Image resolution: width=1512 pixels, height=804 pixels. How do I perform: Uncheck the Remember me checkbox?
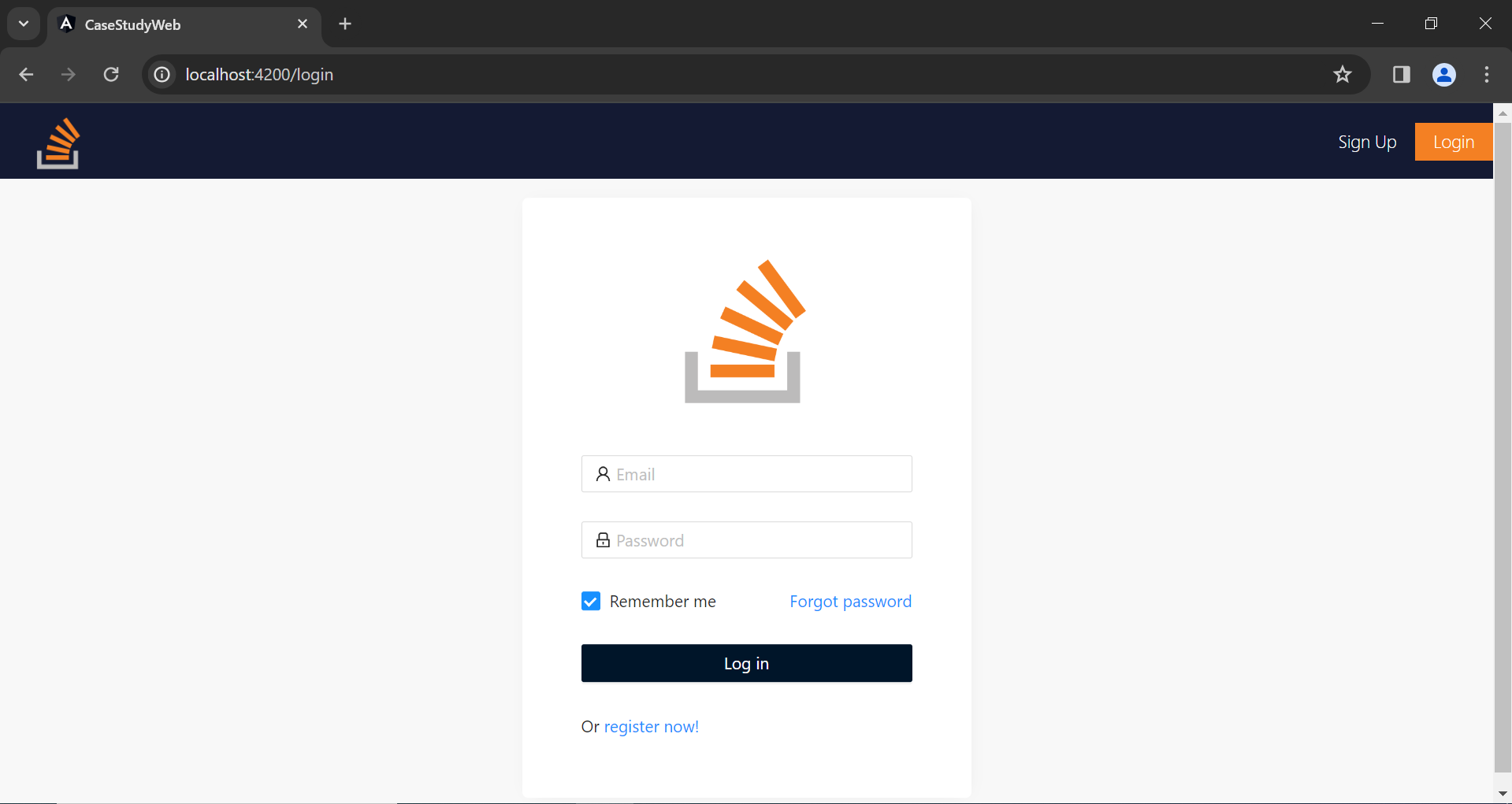pyautogui.click(x=591, y=602)
